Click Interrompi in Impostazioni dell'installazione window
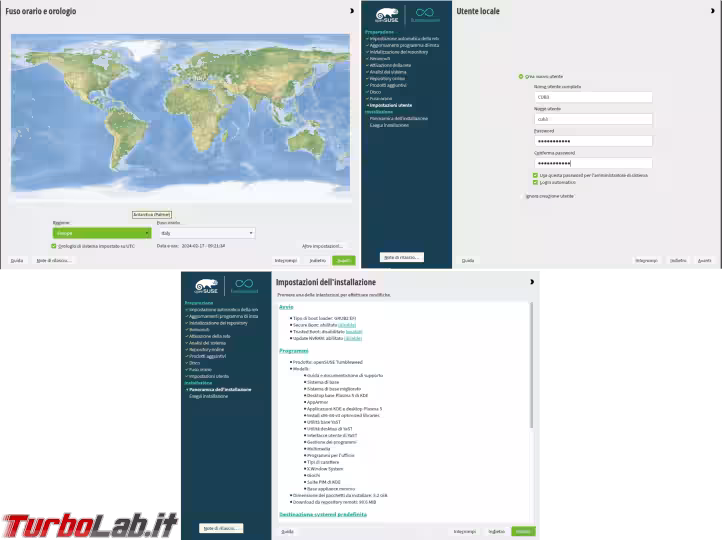722x540 pixels. (x=465, y=532)
